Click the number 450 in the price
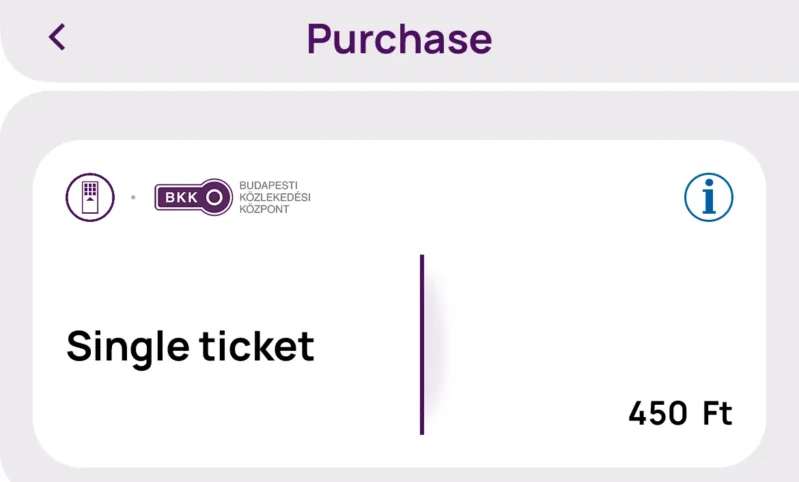 657,413
